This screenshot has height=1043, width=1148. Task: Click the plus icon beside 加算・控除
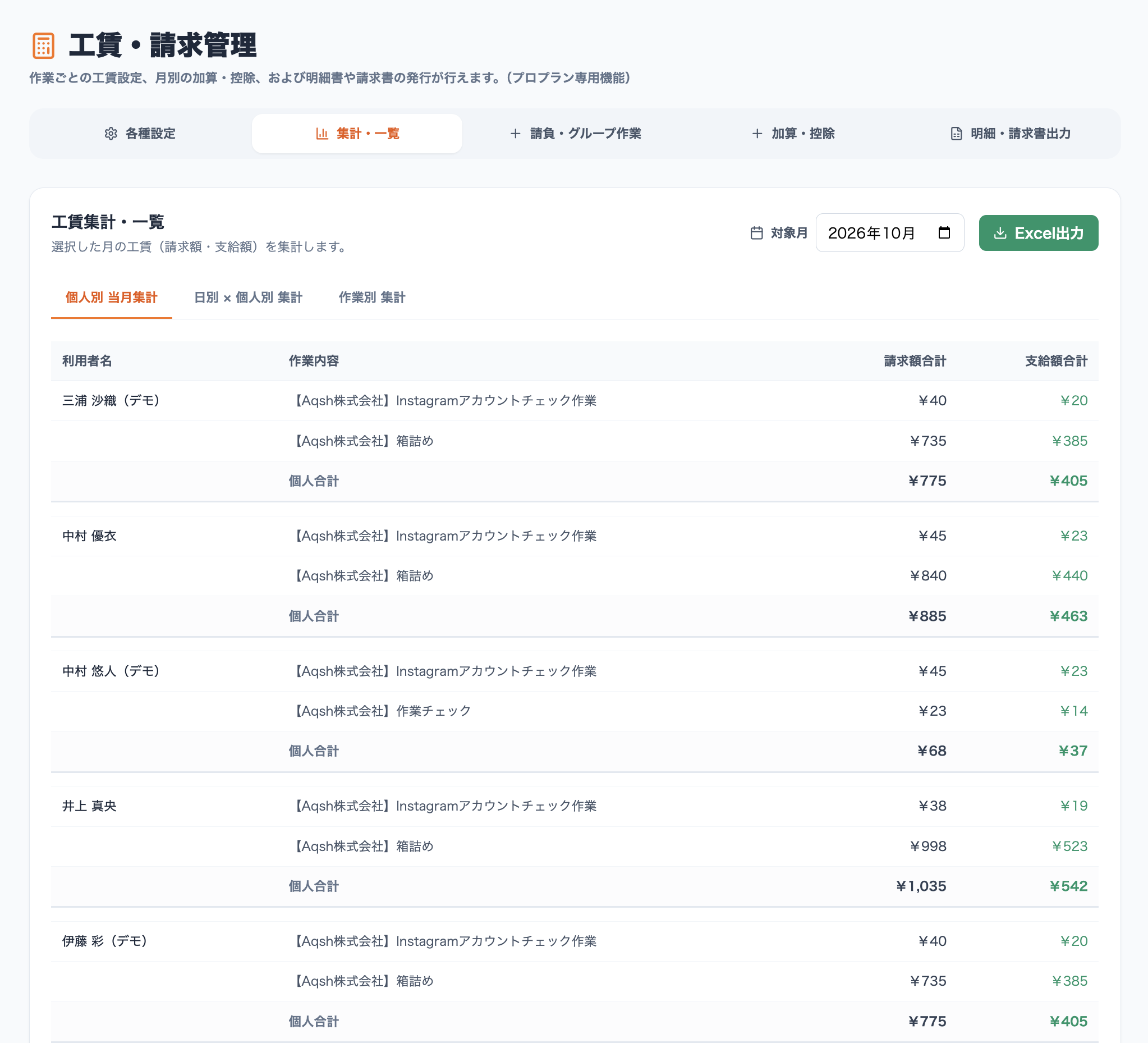[x=757, y=133]
